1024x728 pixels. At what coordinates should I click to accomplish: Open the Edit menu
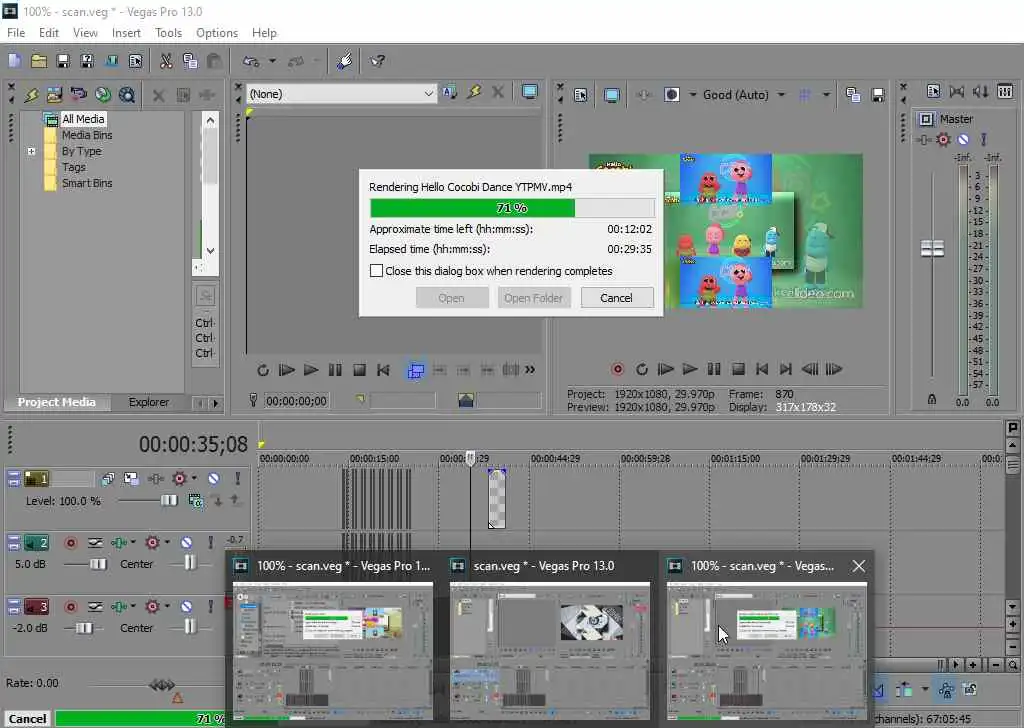coord(49,33)
